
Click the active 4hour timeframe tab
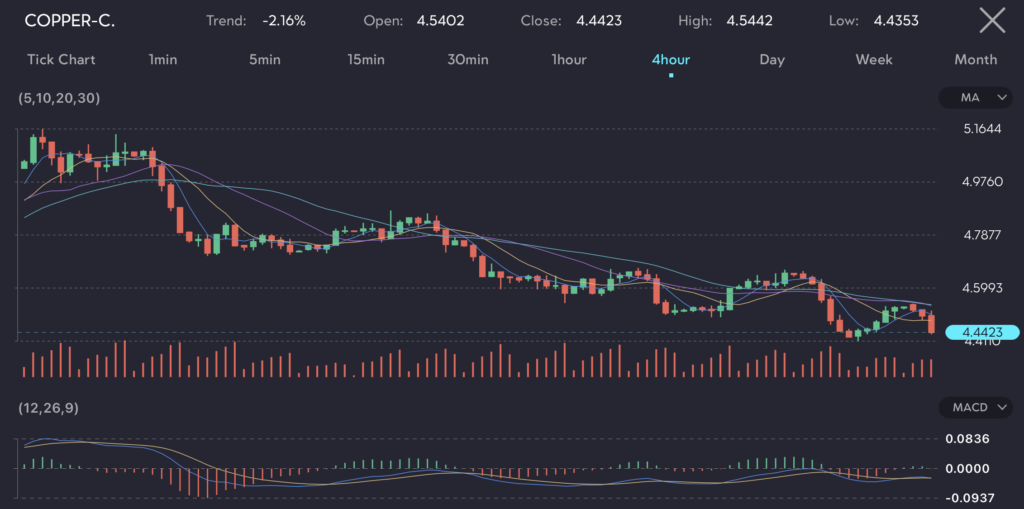coord(670,59)
